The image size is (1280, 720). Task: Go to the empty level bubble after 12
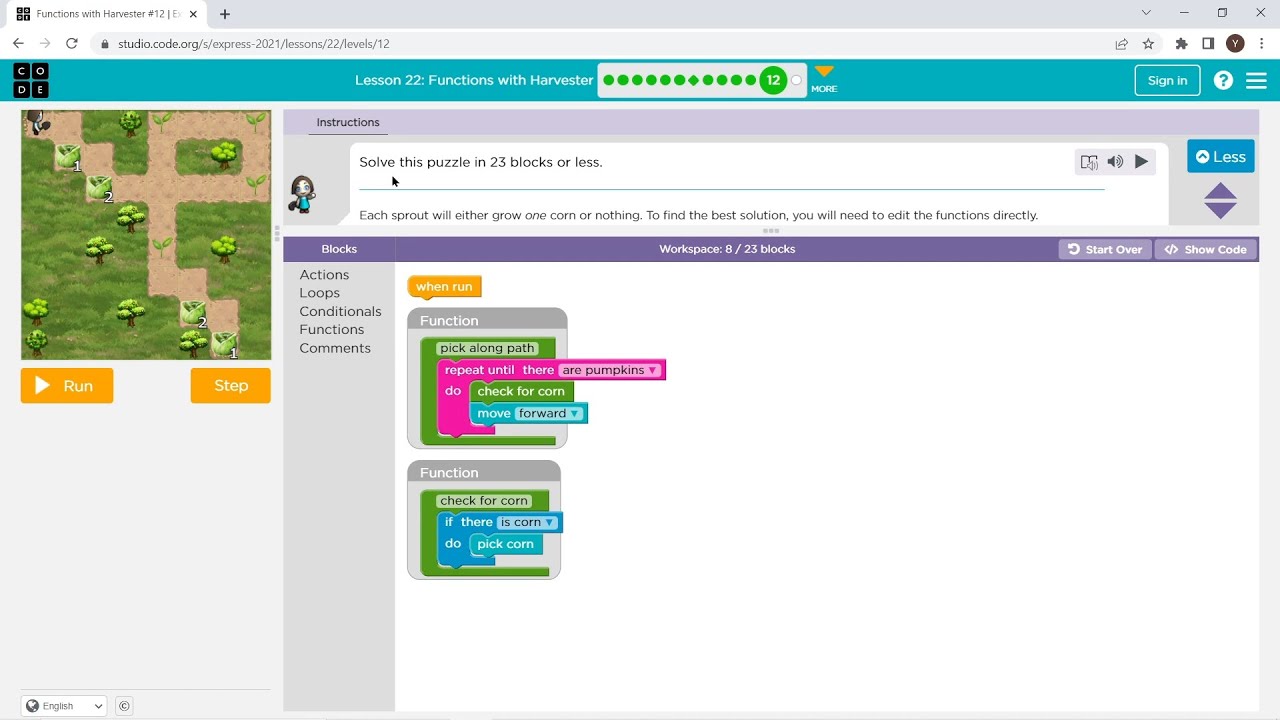(x=797, y=80)
